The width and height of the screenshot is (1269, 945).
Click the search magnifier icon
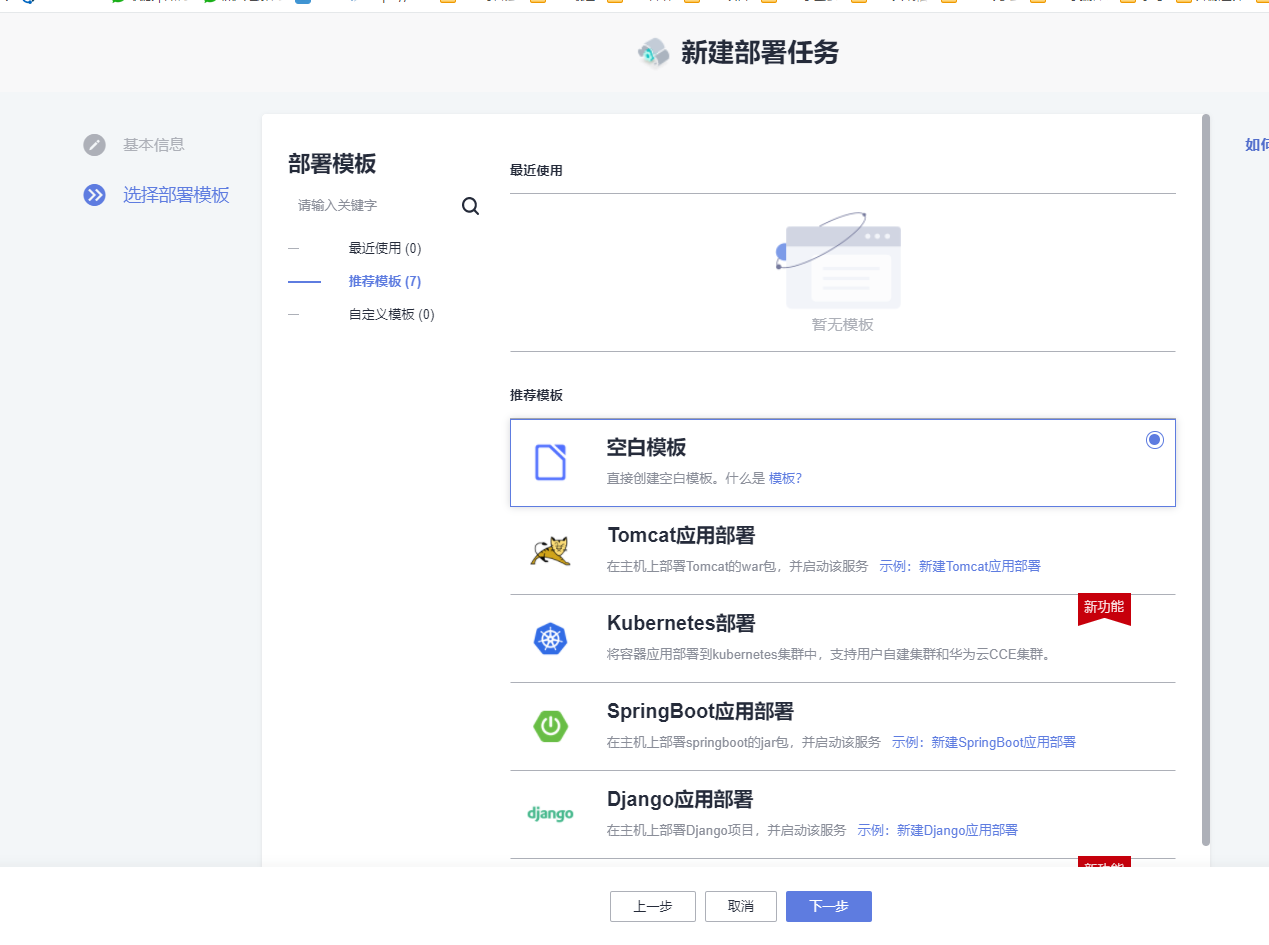(470, 206)
